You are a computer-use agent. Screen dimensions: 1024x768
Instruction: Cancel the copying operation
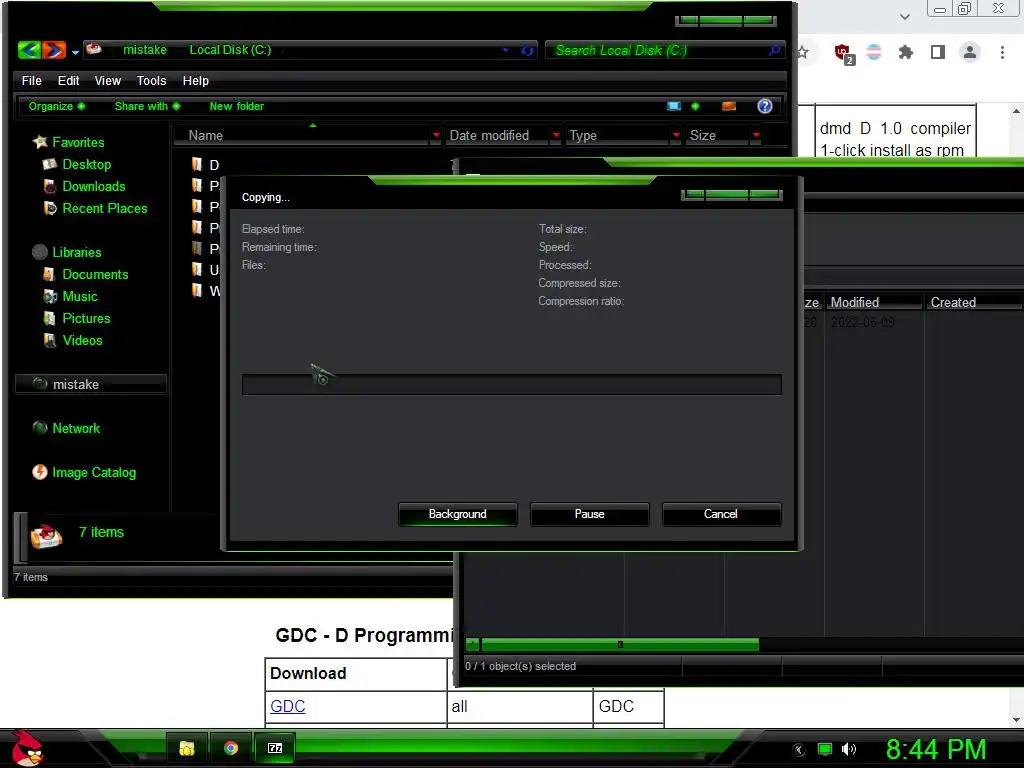pos(721,514)
